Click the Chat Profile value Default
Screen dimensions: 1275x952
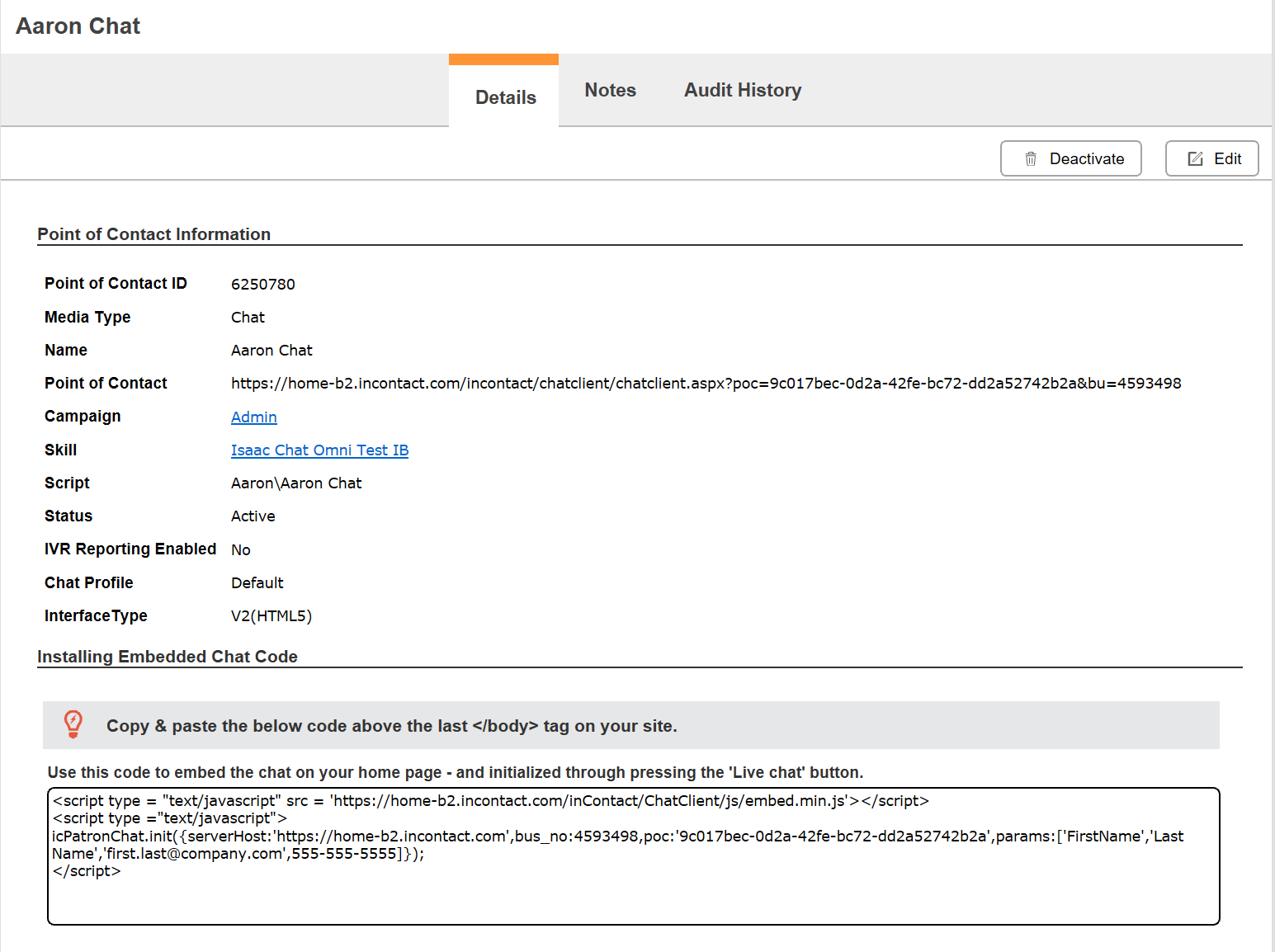pyautogui.click(x=257, y=582)
